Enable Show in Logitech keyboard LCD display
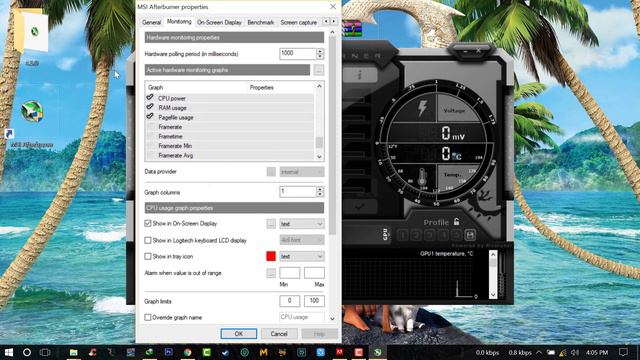This screenshot has width=640, height=360. coord(148,240)
